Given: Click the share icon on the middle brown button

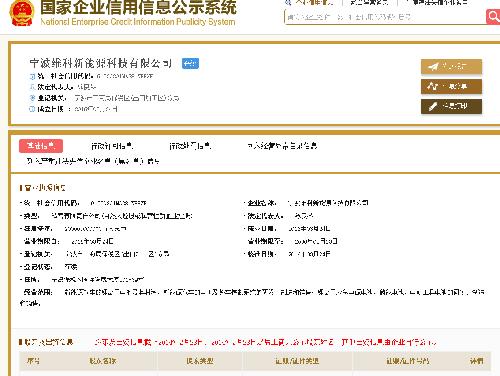Looking at the screenshot, I should point(432,87).
